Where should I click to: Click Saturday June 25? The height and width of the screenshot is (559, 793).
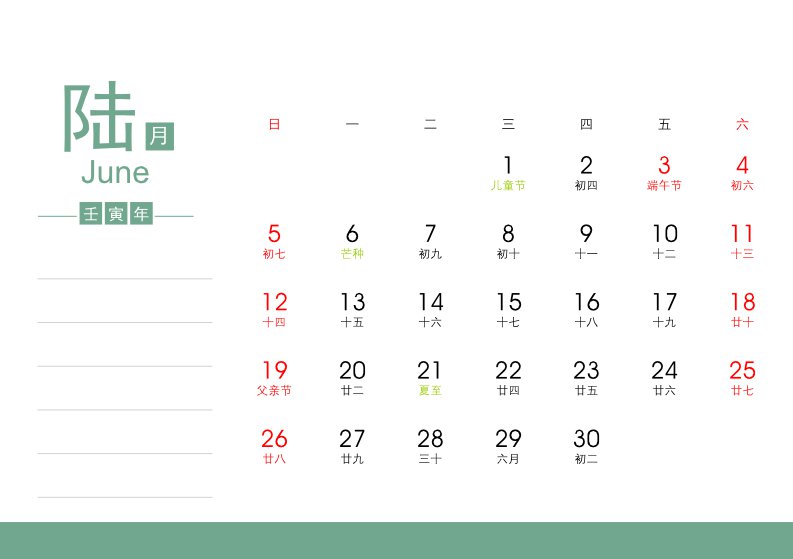point(742,378)
